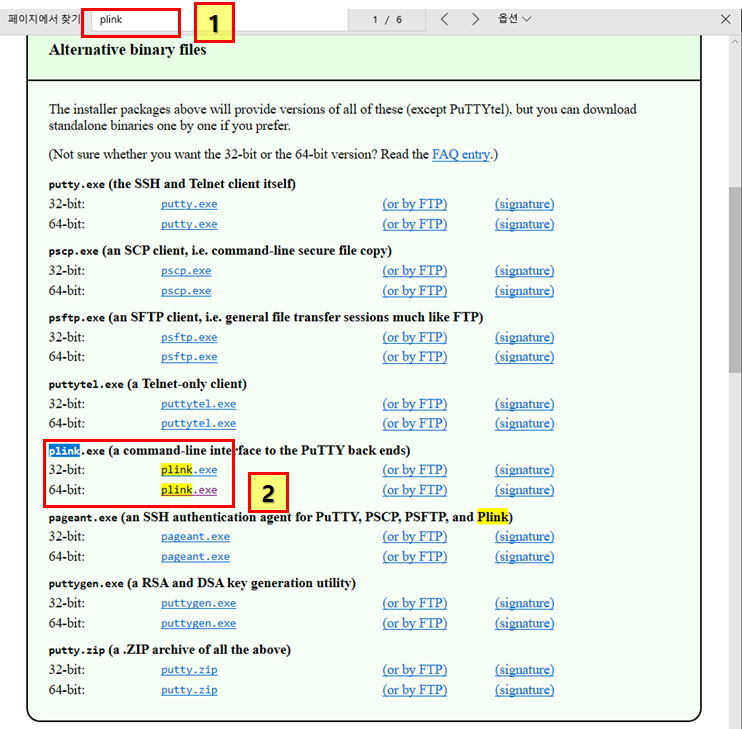742x729 pixels.
Task: Download 32-bit putty.zip
Action: (189, 670)
